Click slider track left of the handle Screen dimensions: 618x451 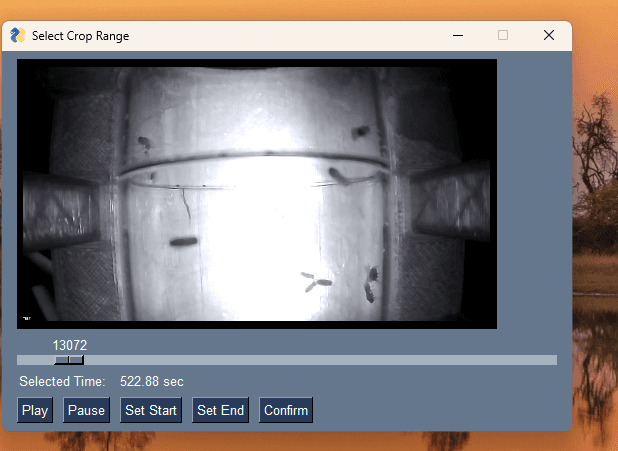35,360
